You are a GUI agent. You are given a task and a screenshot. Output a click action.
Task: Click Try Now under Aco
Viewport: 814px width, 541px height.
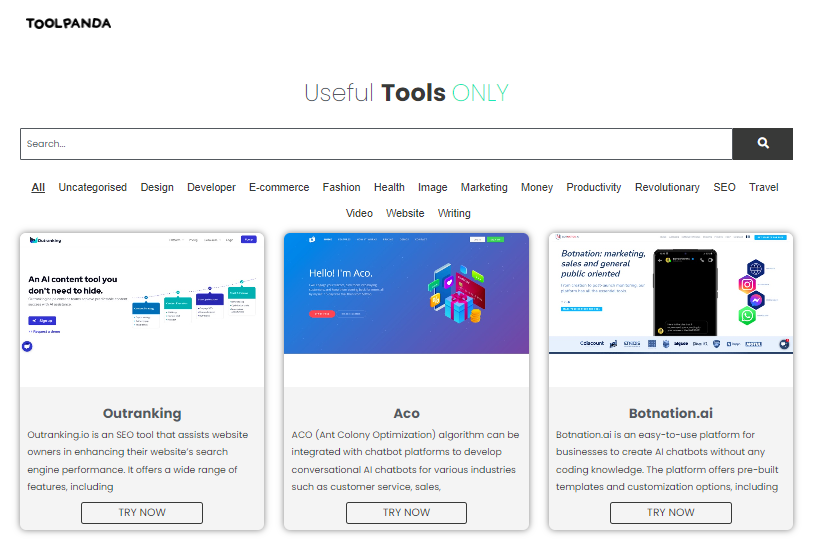point(406,512)
